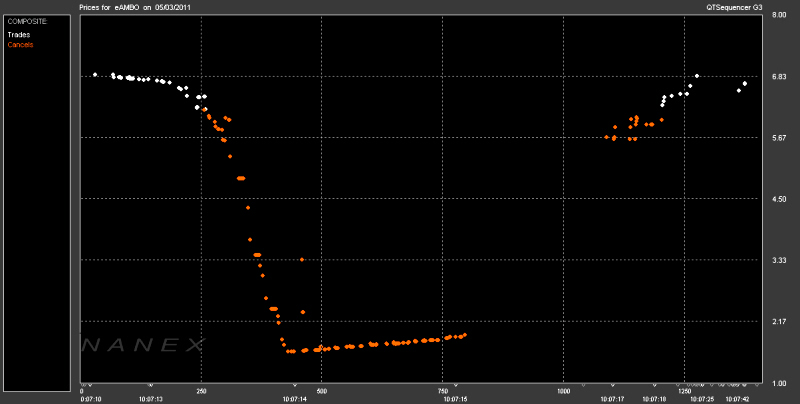Image resolution: width=800 pixels, height=404 pixels.
Task: Click the Cancels legend entry
Action: coord(20,44)
